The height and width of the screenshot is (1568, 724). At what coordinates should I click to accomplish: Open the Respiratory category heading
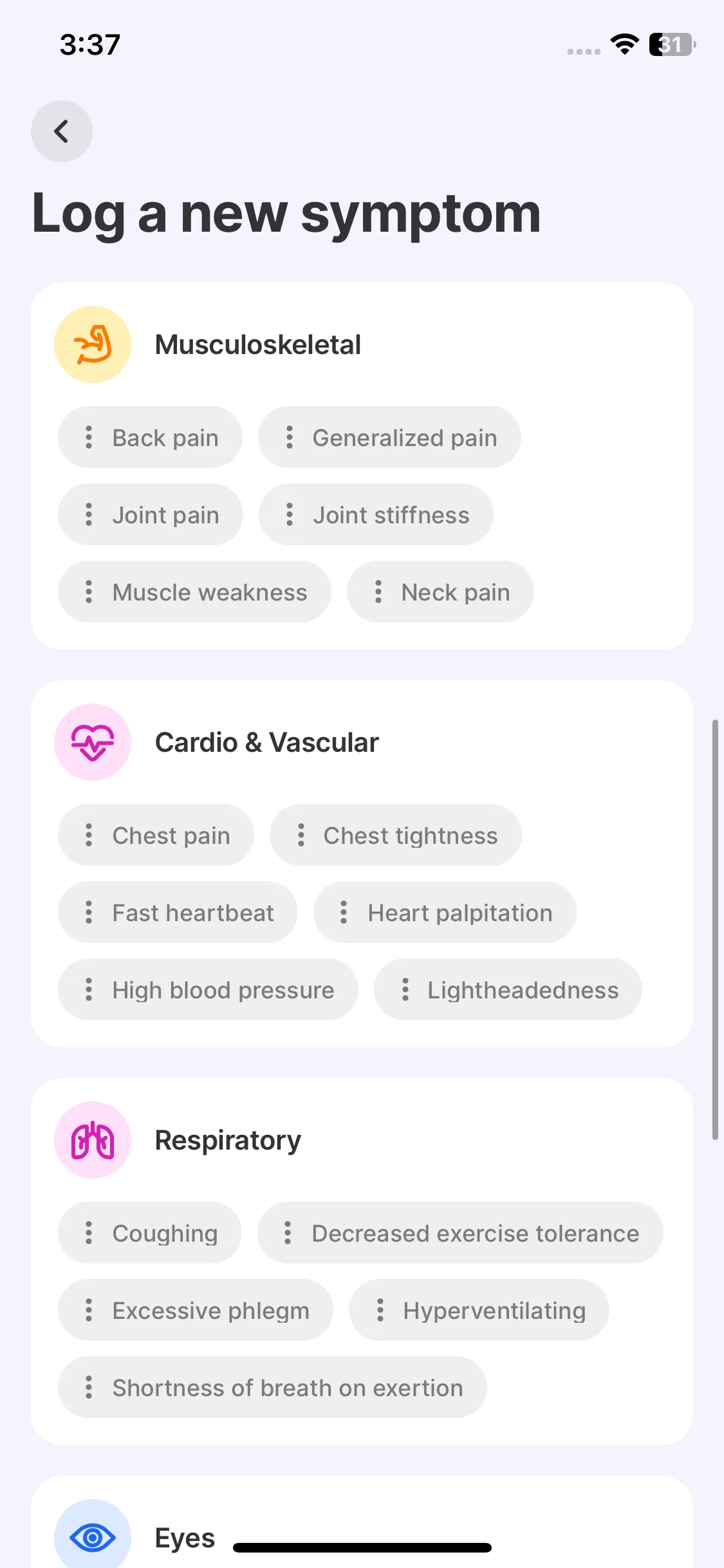point(228,1141)
